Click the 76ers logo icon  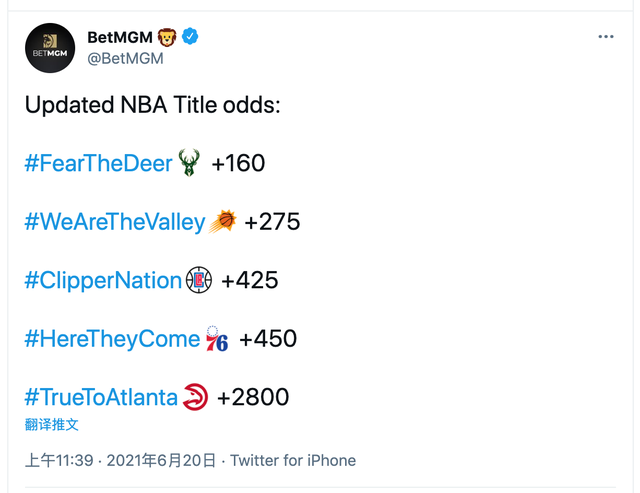[x=217, y=340]
